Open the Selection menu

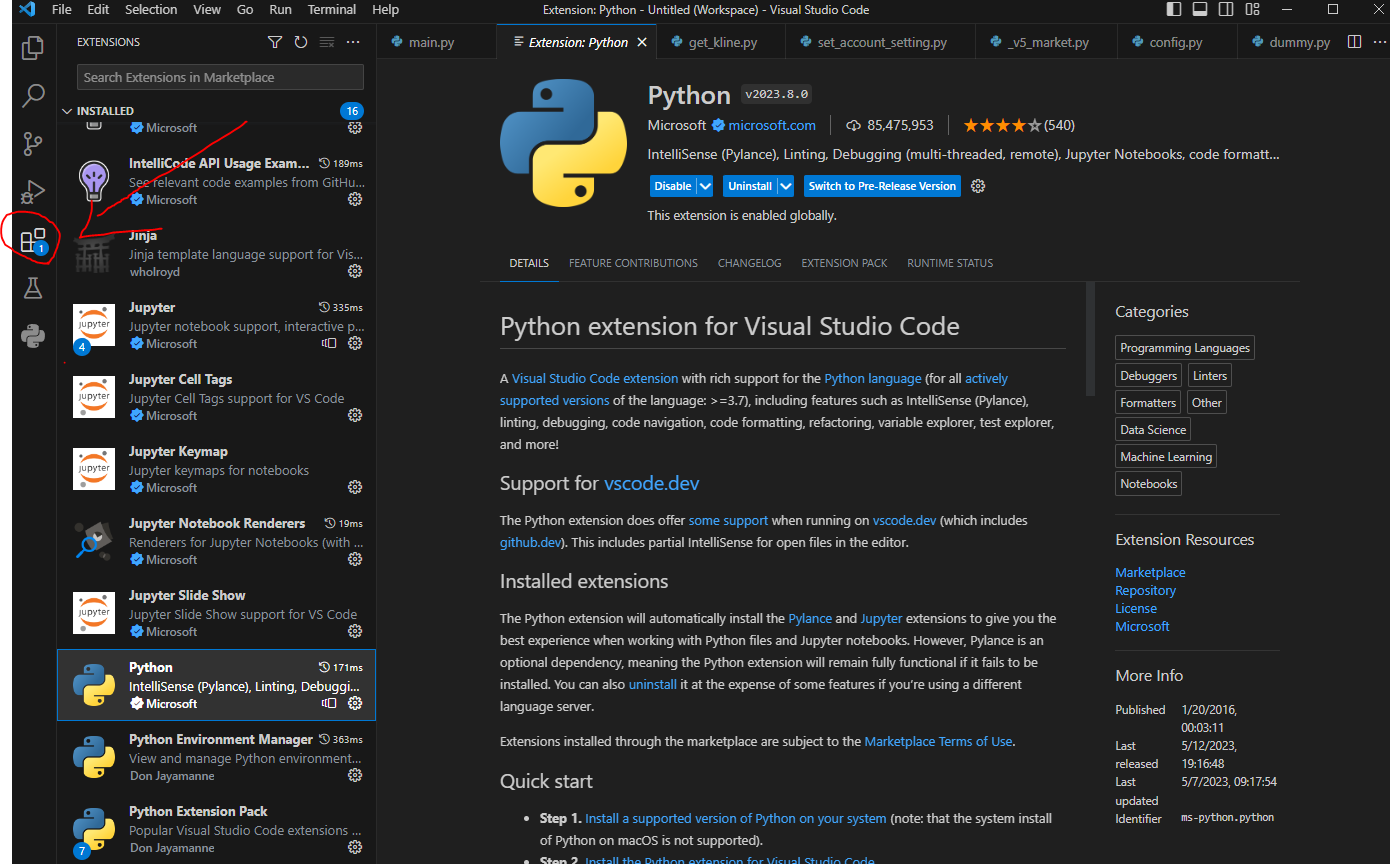[x=151, y=10]
